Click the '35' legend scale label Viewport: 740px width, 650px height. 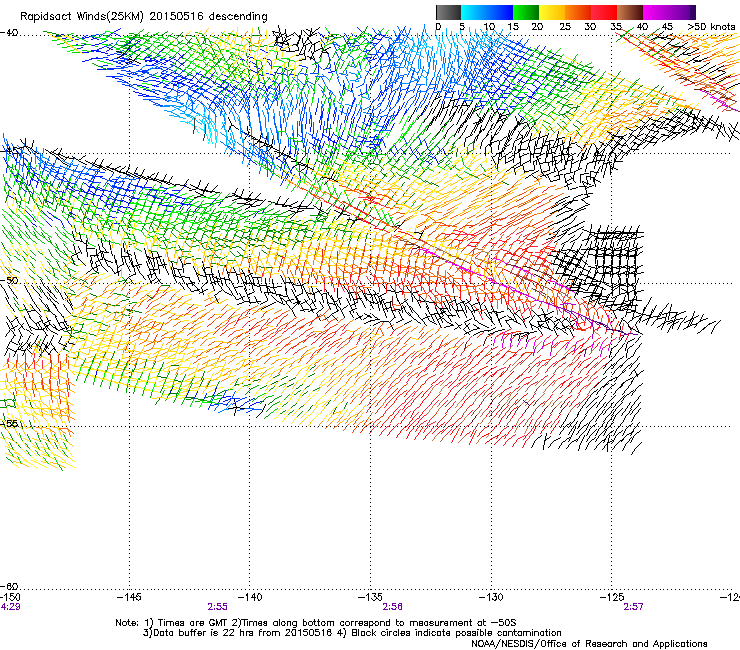point(616,27)
